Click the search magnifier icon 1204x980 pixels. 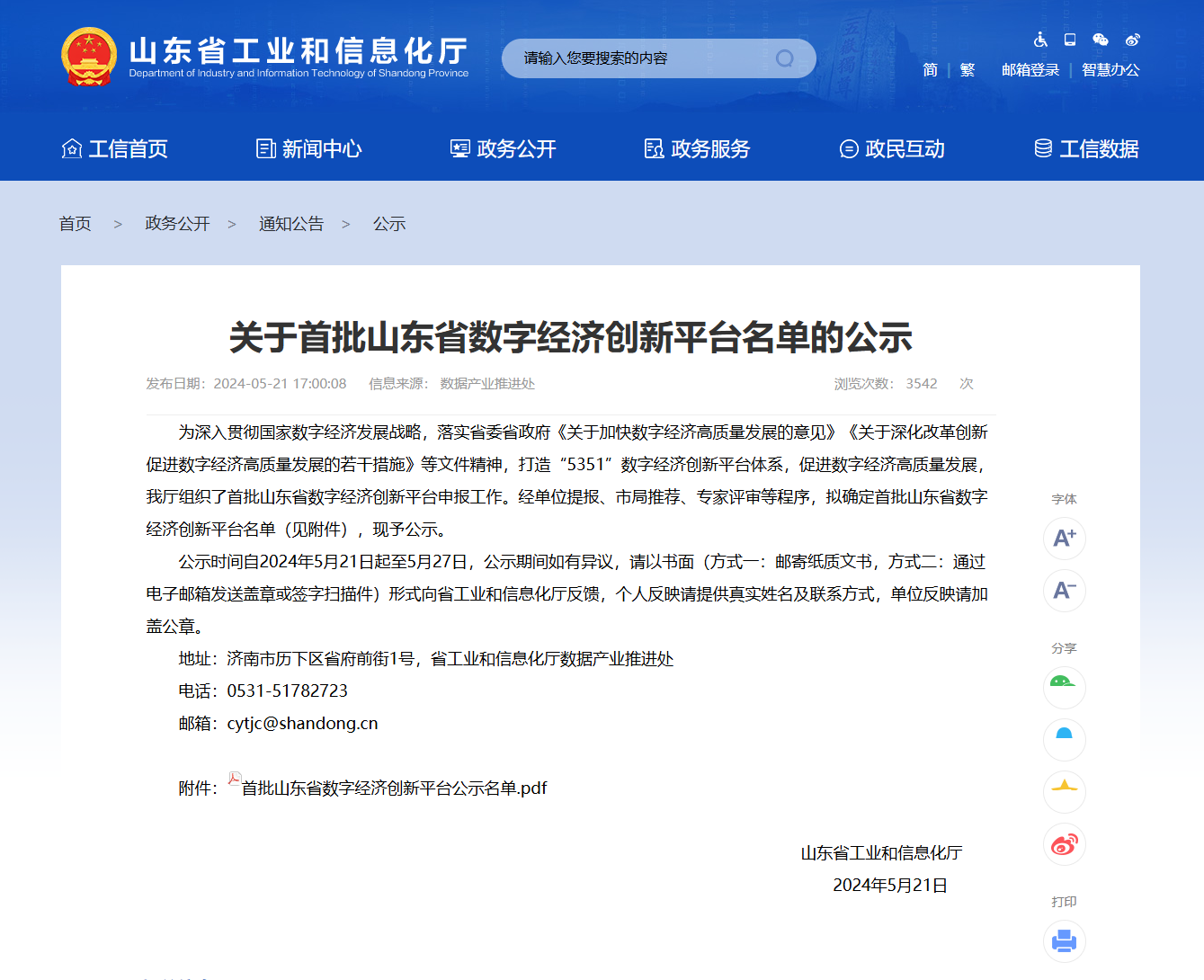point(785,58)
